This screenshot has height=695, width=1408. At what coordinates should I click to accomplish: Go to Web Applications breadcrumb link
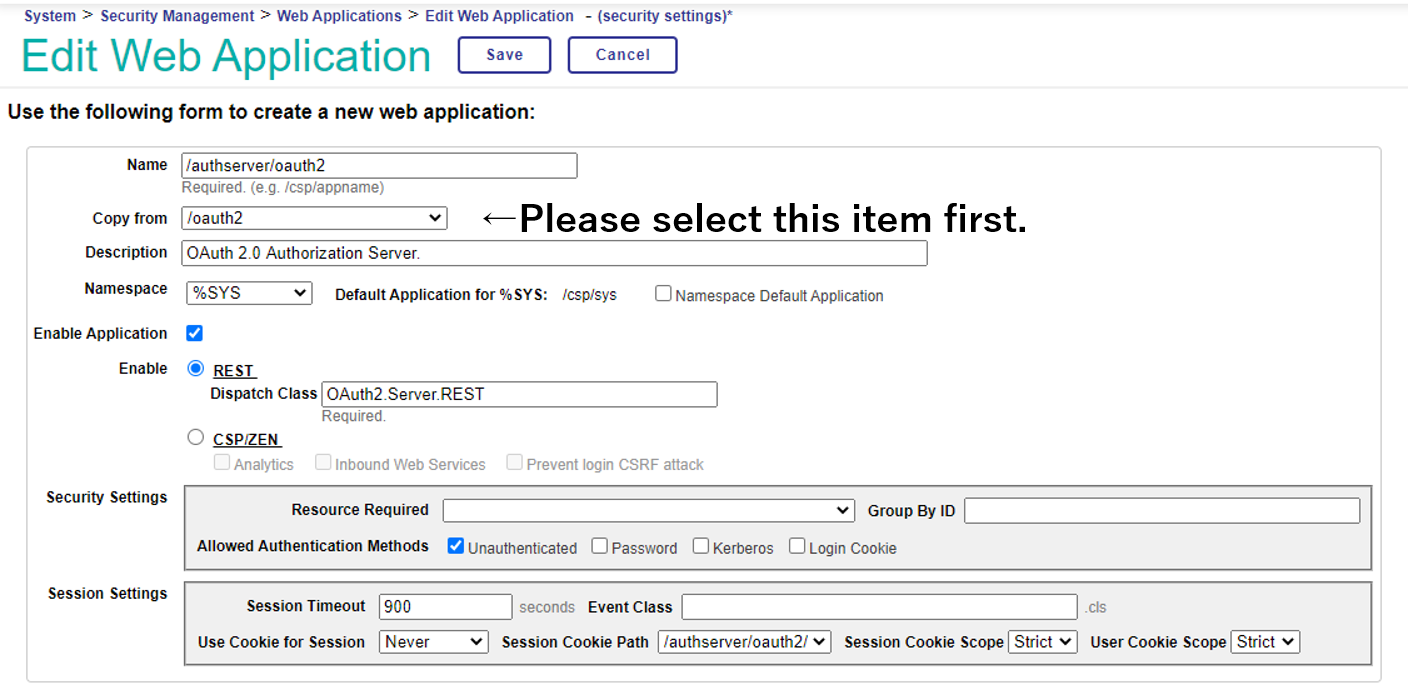coord(339,16)
